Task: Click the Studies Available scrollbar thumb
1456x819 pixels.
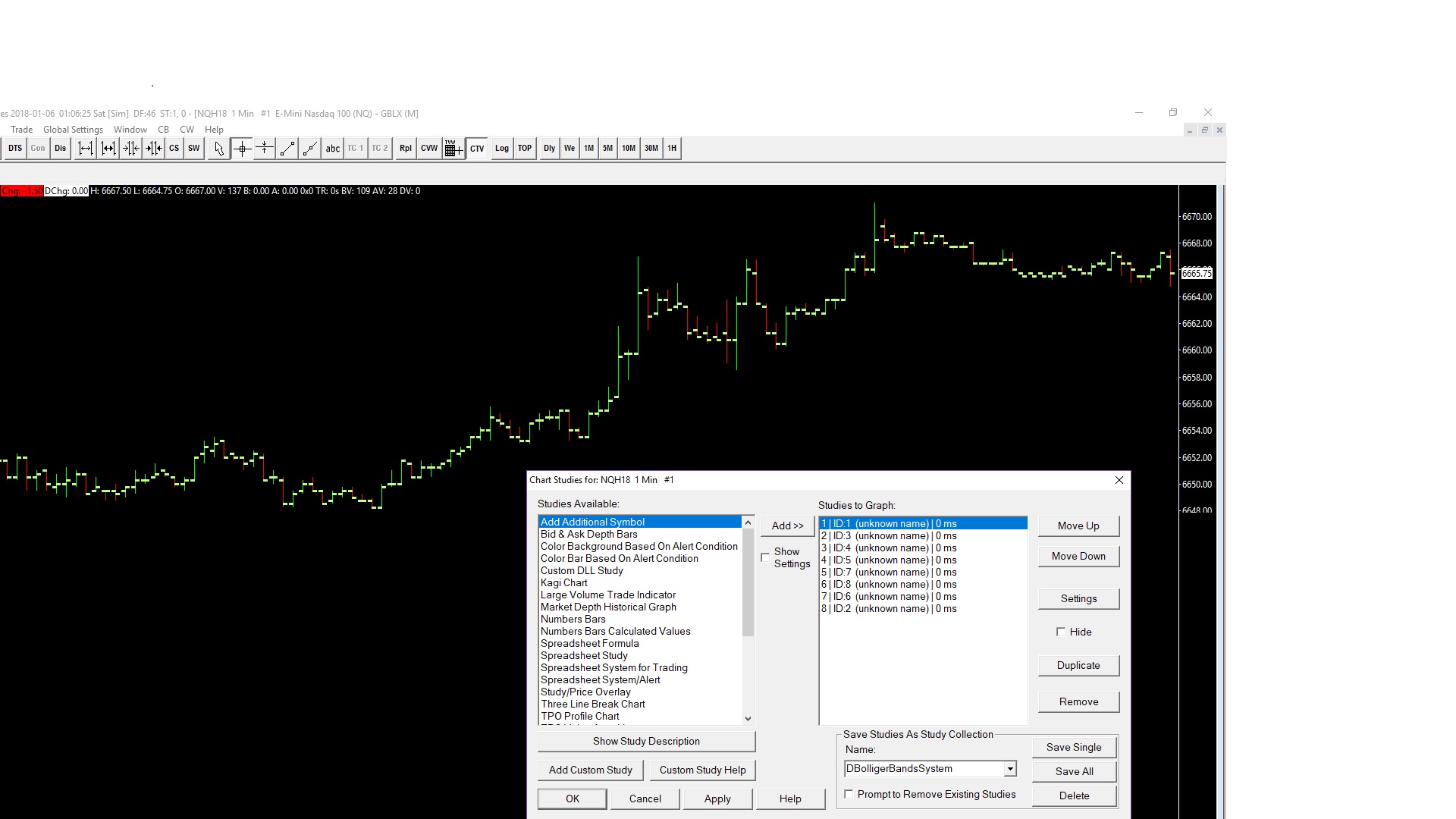Action: 748,582
